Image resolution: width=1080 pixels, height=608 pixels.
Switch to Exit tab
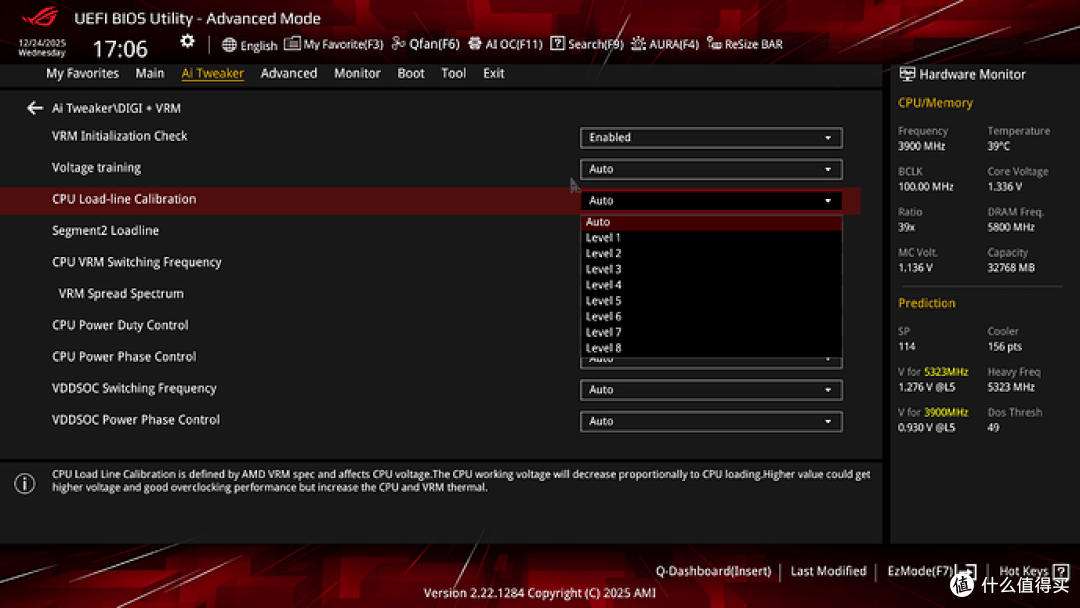coord(493,73)
